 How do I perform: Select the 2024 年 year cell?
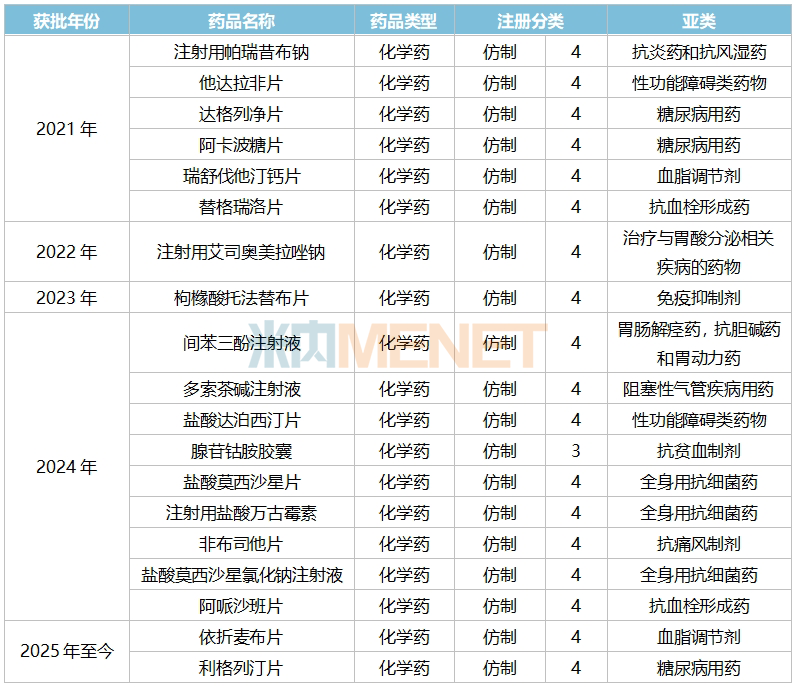point(67,467)
